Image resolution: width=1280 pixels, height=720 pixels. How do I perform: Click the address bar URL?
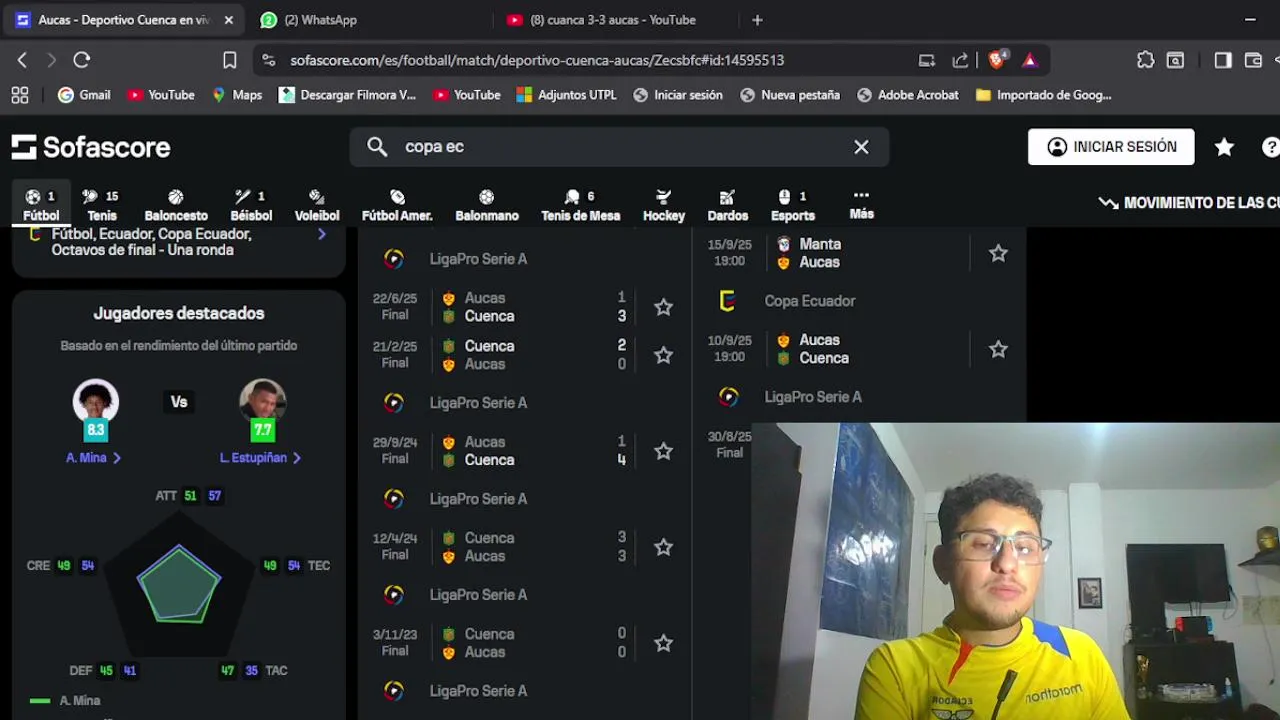point(537,60)
